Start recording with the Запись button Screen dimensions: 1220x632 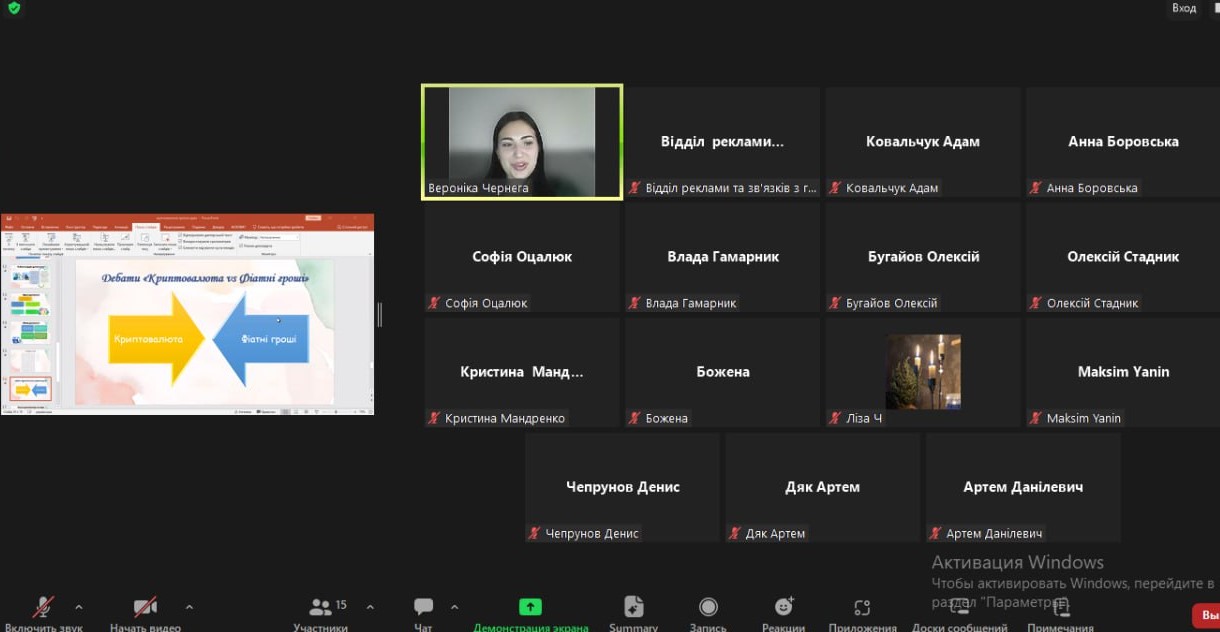(708, 608)
